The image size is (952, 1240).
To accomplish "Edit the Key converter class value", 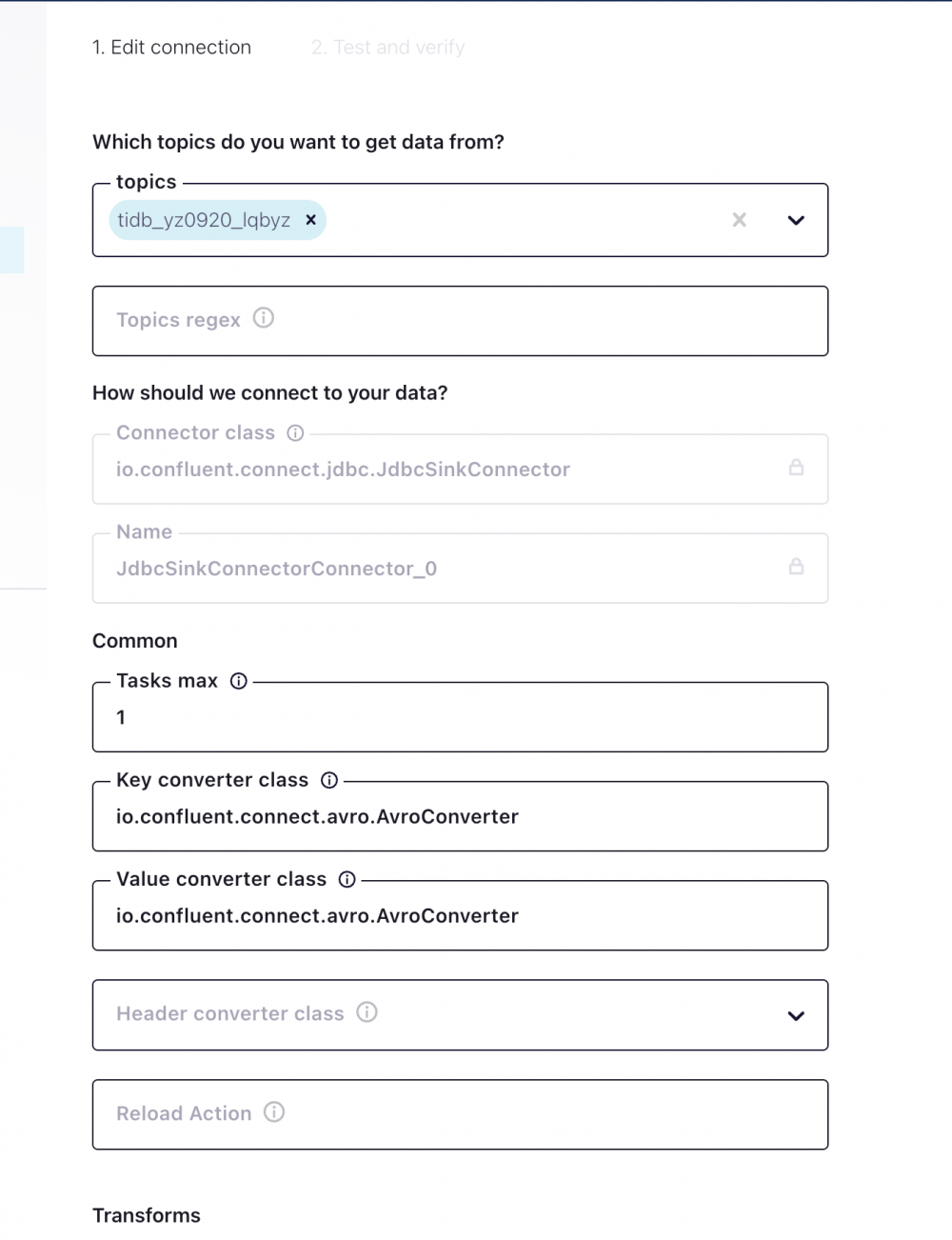I will pyautogui.click(x=460, y=817).
